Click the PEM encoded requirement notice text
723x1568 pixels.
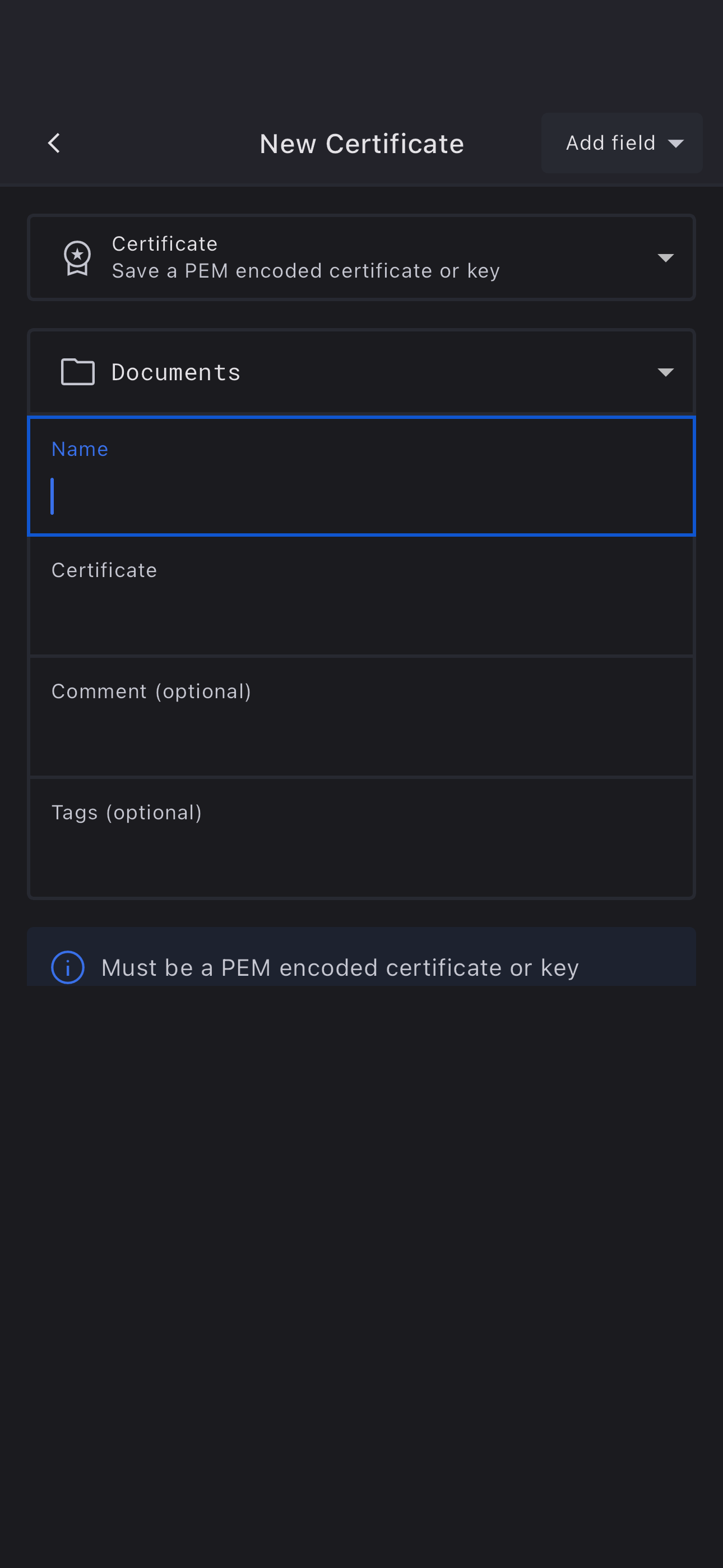coord(340,967)
